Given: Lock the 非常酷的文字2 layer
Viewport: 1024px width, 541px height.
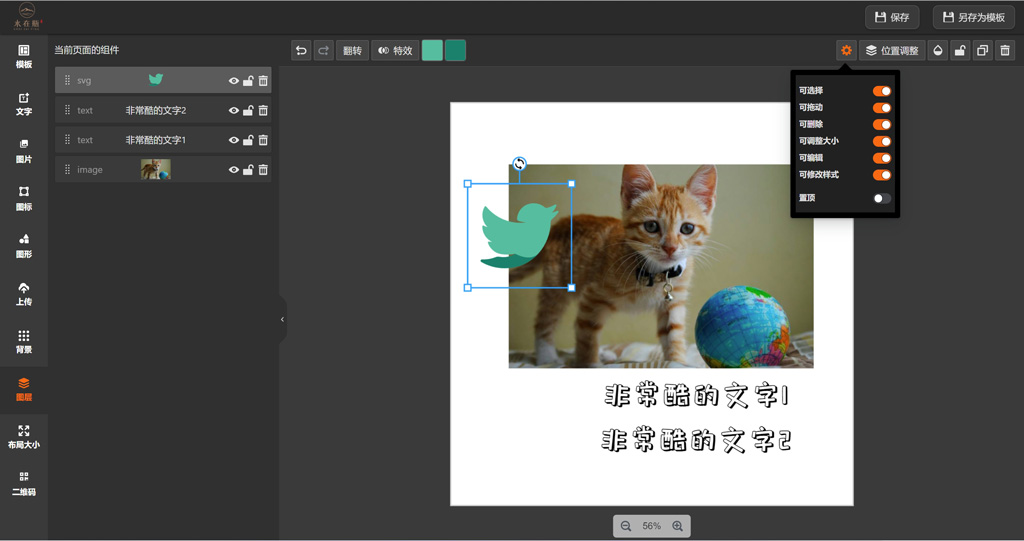Looking at the screenshot, I should coord(248,110).
